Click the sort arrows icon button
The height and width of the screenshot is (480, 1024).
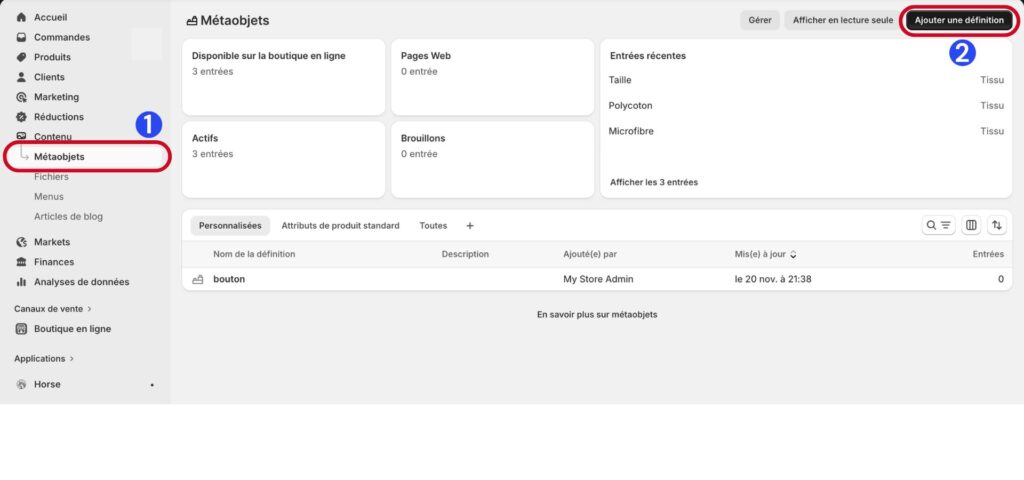pos(997,225)
